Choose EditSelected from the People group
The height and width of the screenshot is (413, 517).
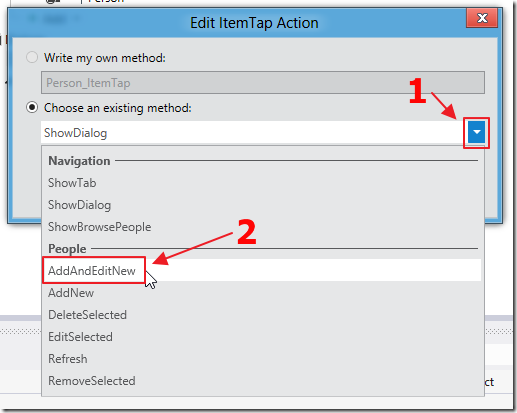(80, 337)
